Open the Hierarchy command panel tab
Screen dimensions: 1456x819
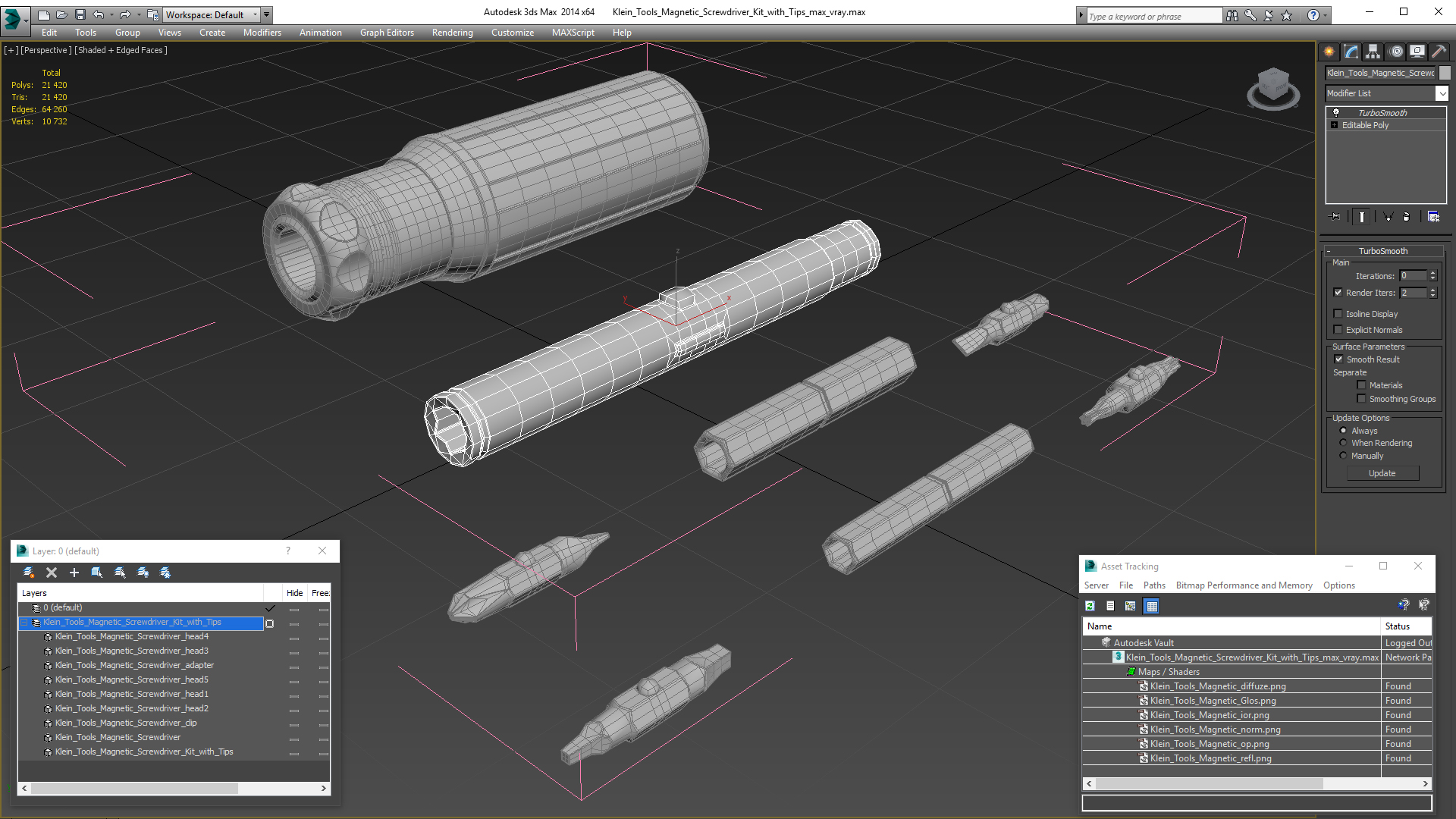(x=1373, y=52)
